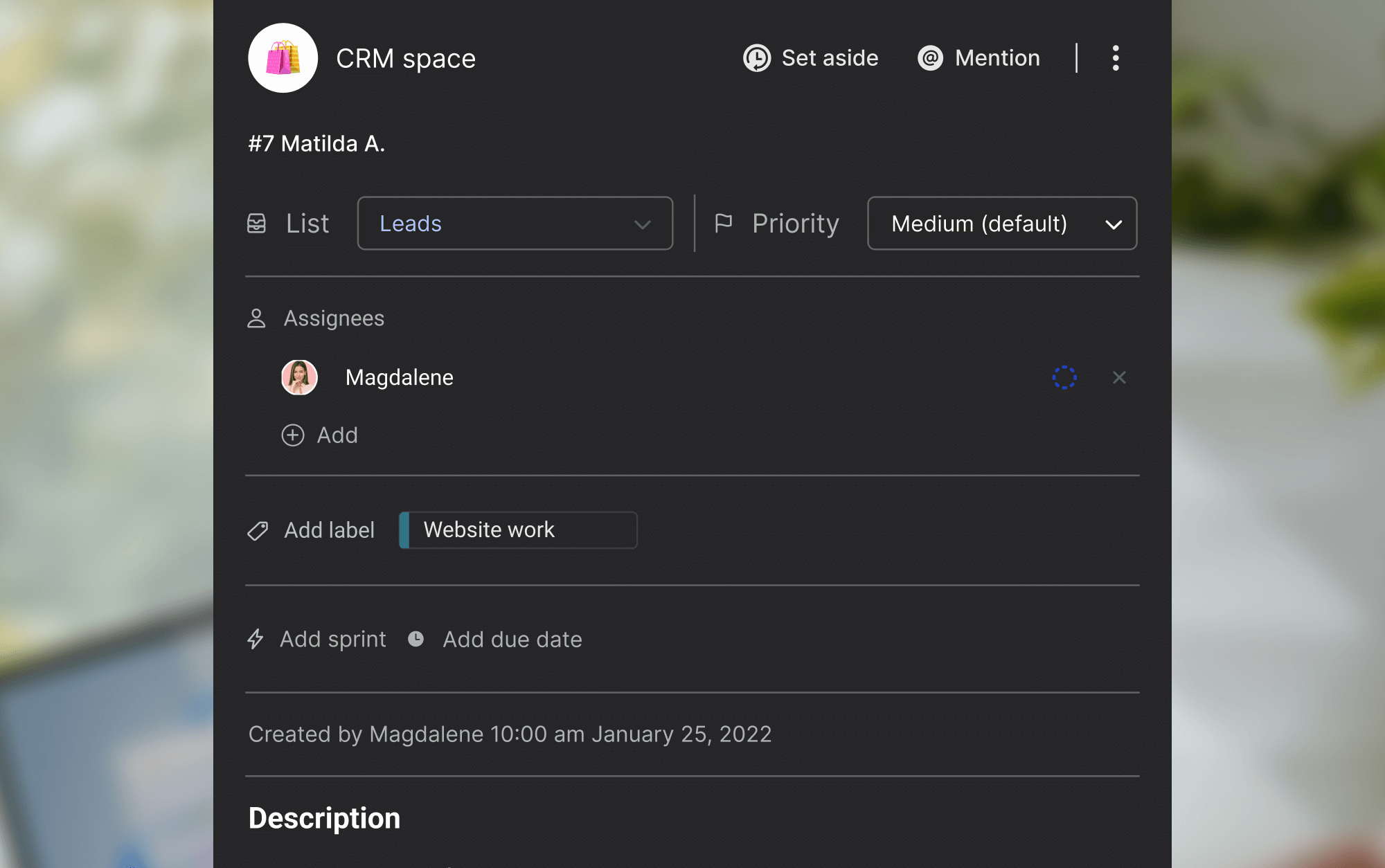This screenshot has width=1385, height=868.
Task: Click the due date clock icon
Action: (415, 639)
